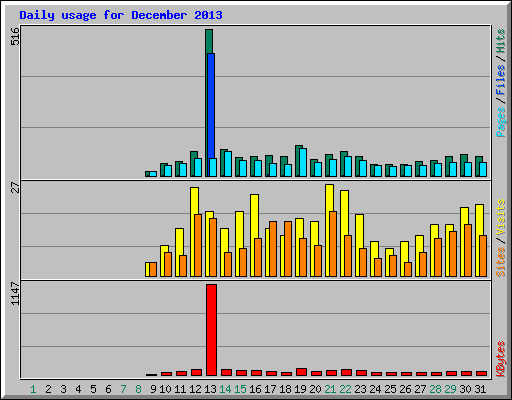
Task: Click the green "1" day label
Action: (33, 389)
